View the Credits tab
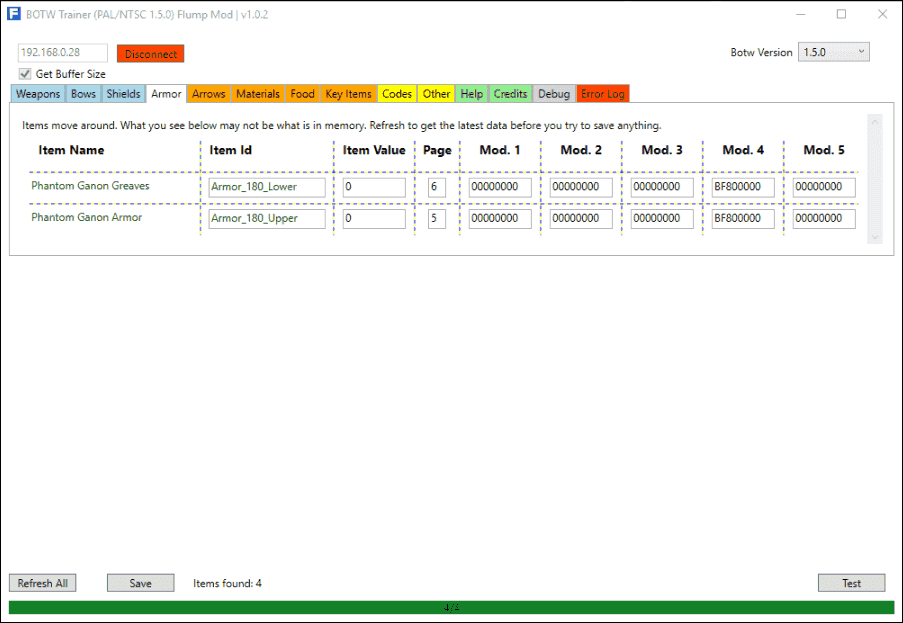 pos(510,94)
